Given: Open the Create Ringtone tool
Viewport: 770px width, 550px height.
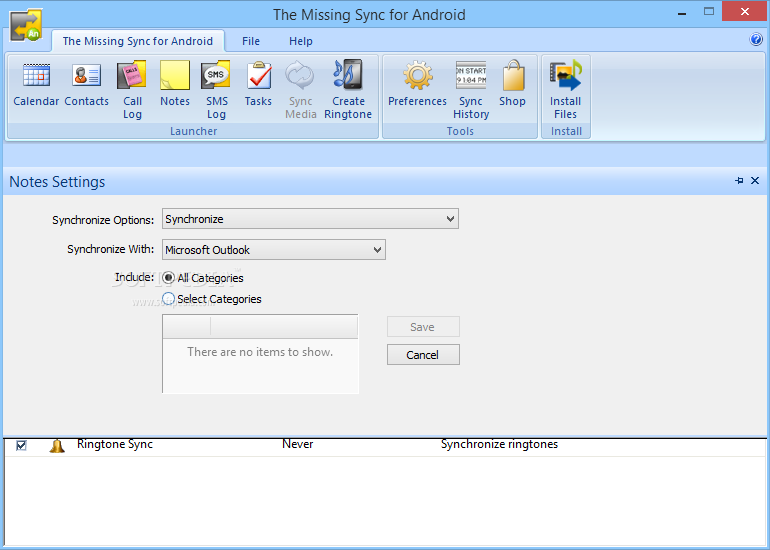Looking at the screenshot, I should [348, 90].
